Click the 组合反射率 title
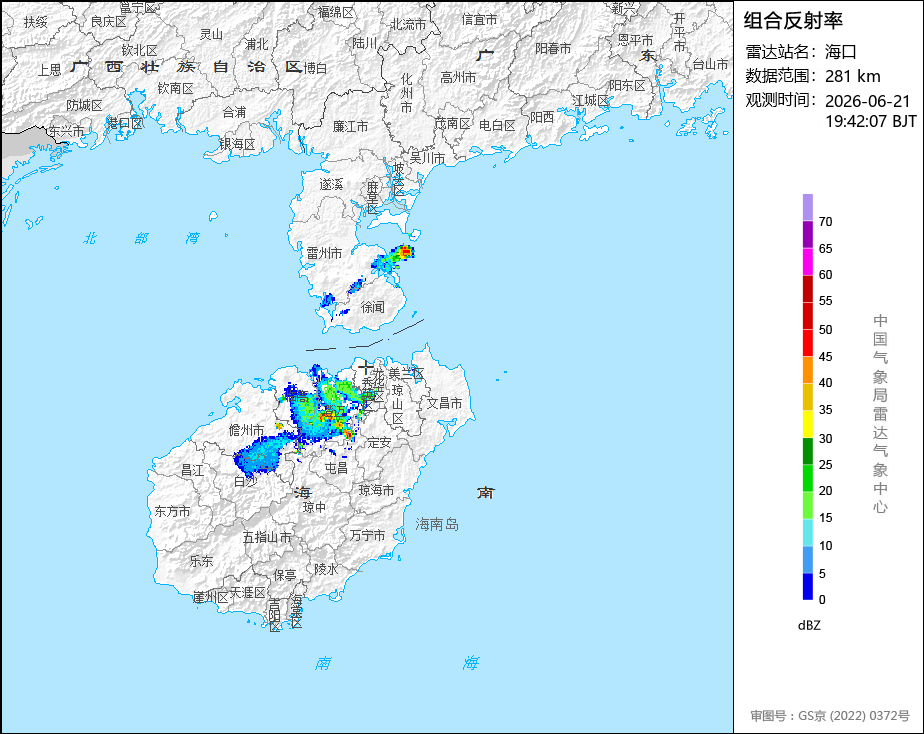Screen dimensions: 924x734 pyautogui.click(x=793, y=21)
